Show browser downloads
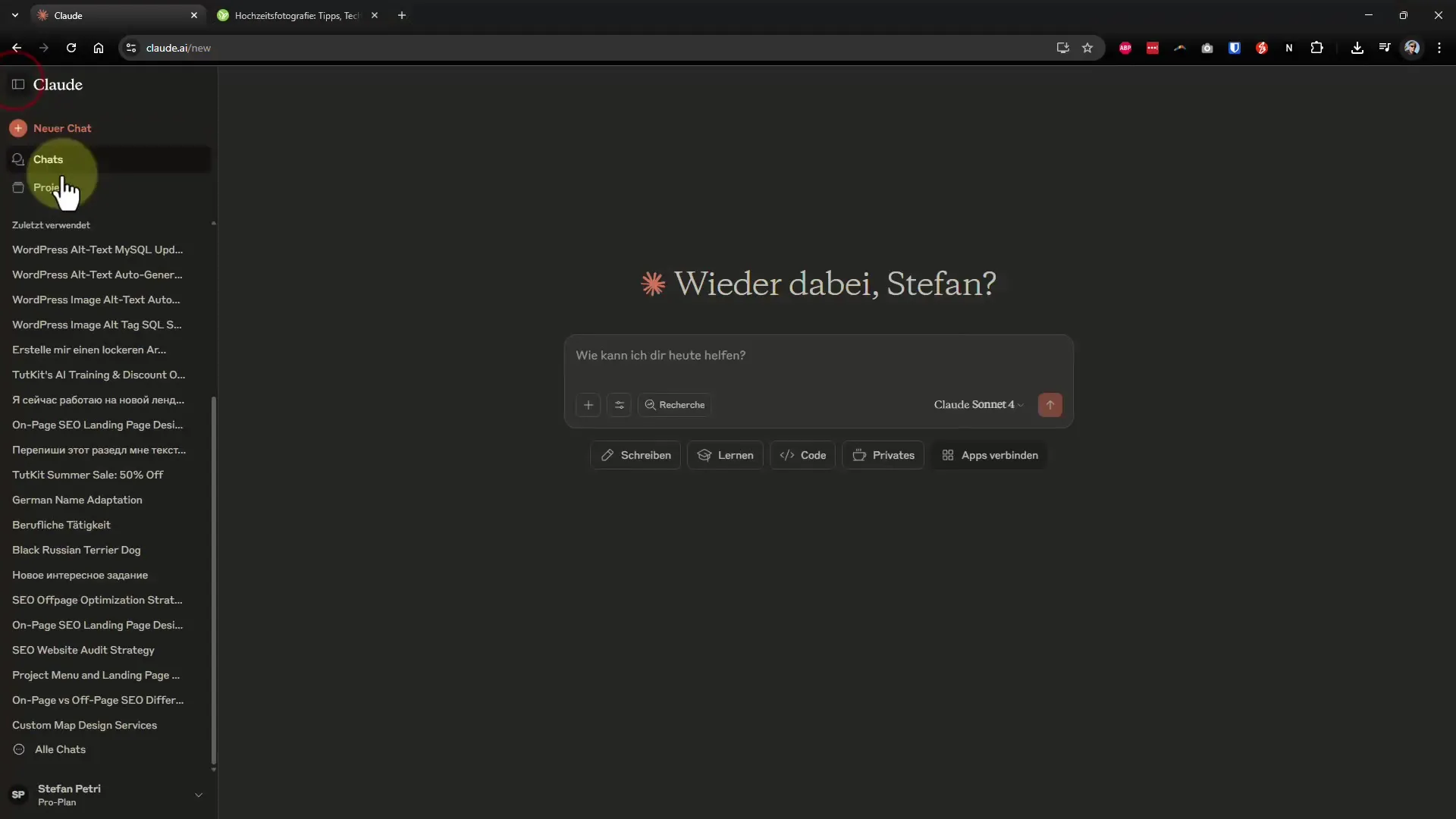Screen dimensions: 1456x819 point(1357,48)
